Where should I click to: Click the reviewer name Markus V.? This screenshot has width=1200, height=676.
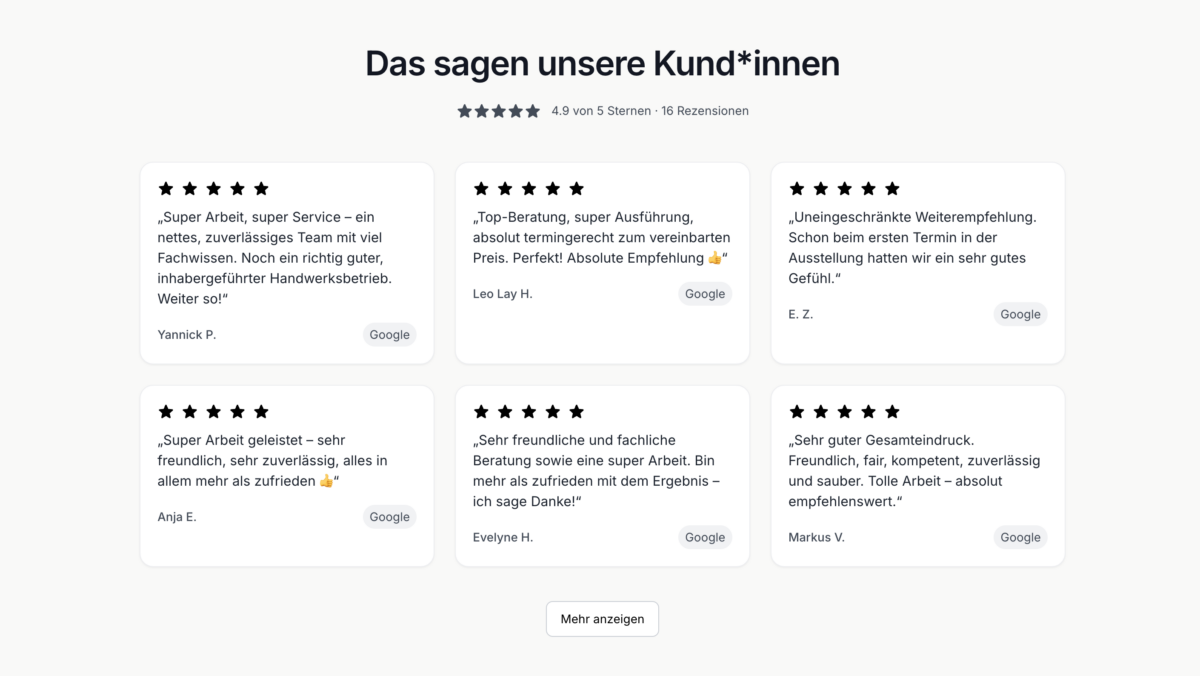click(816, 537)
